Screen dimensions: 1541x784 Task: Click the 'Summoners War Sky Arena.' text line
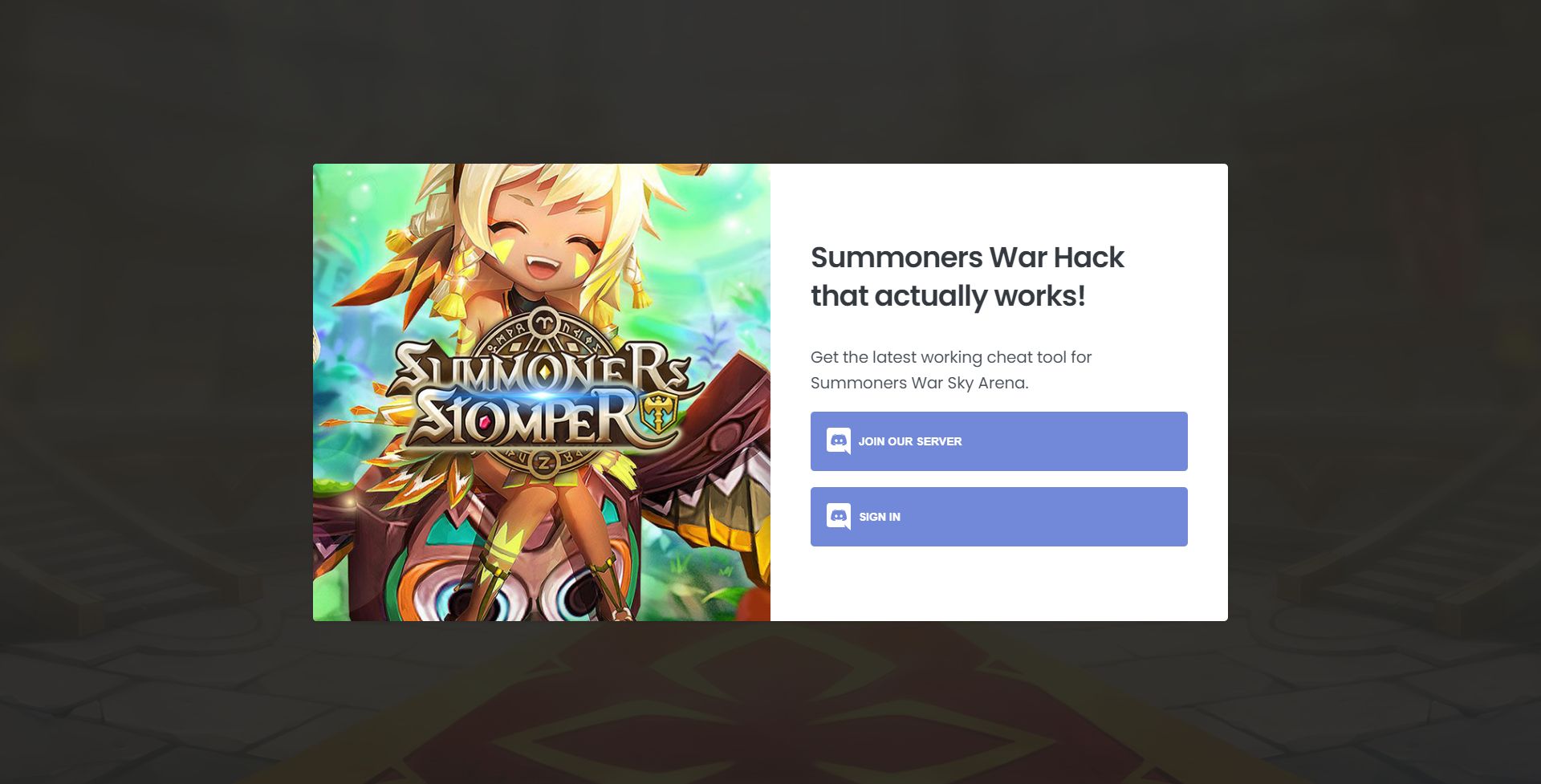[920, 383]
